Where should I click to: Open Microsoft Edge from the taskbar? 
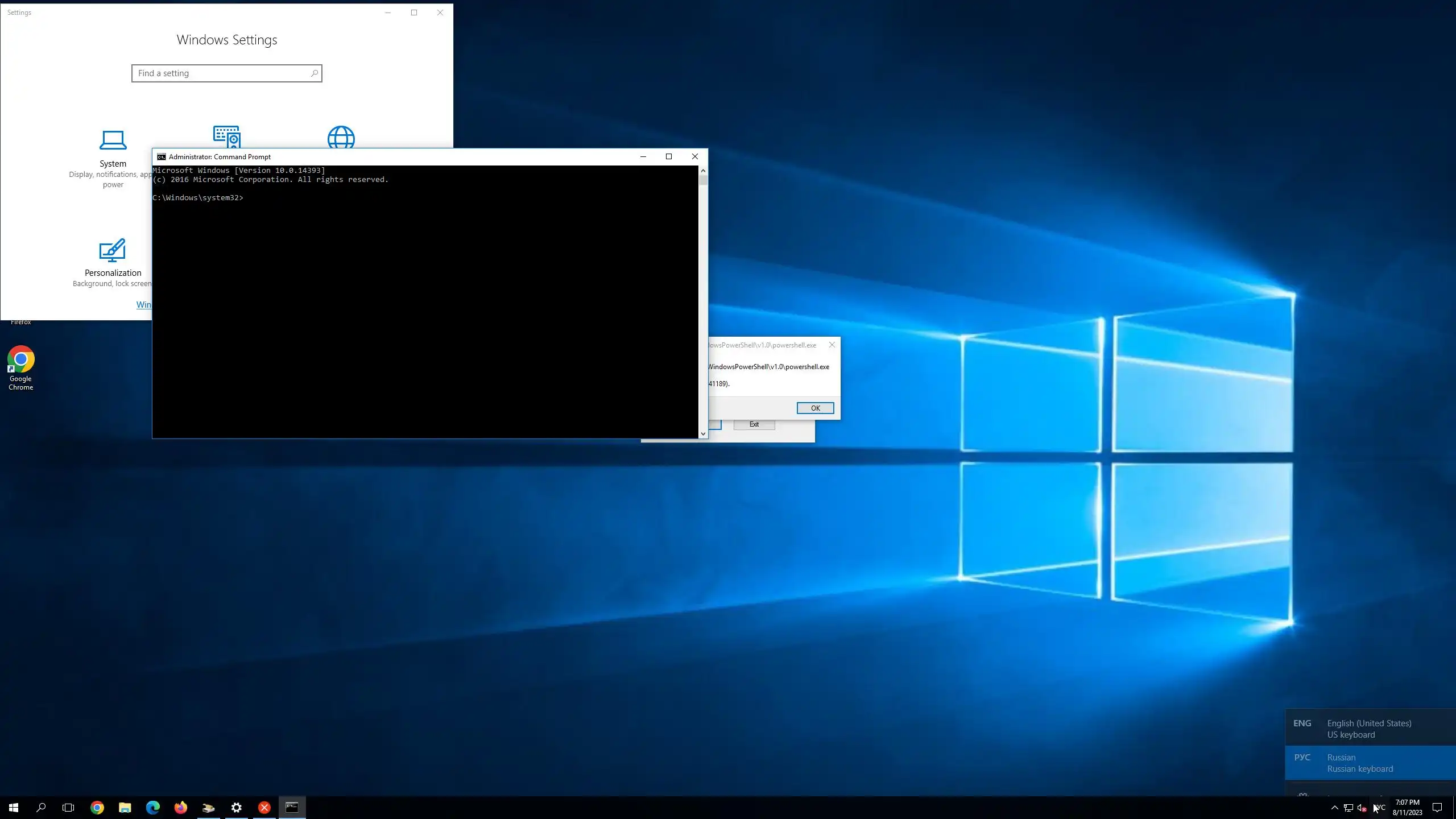pos(153,807)
